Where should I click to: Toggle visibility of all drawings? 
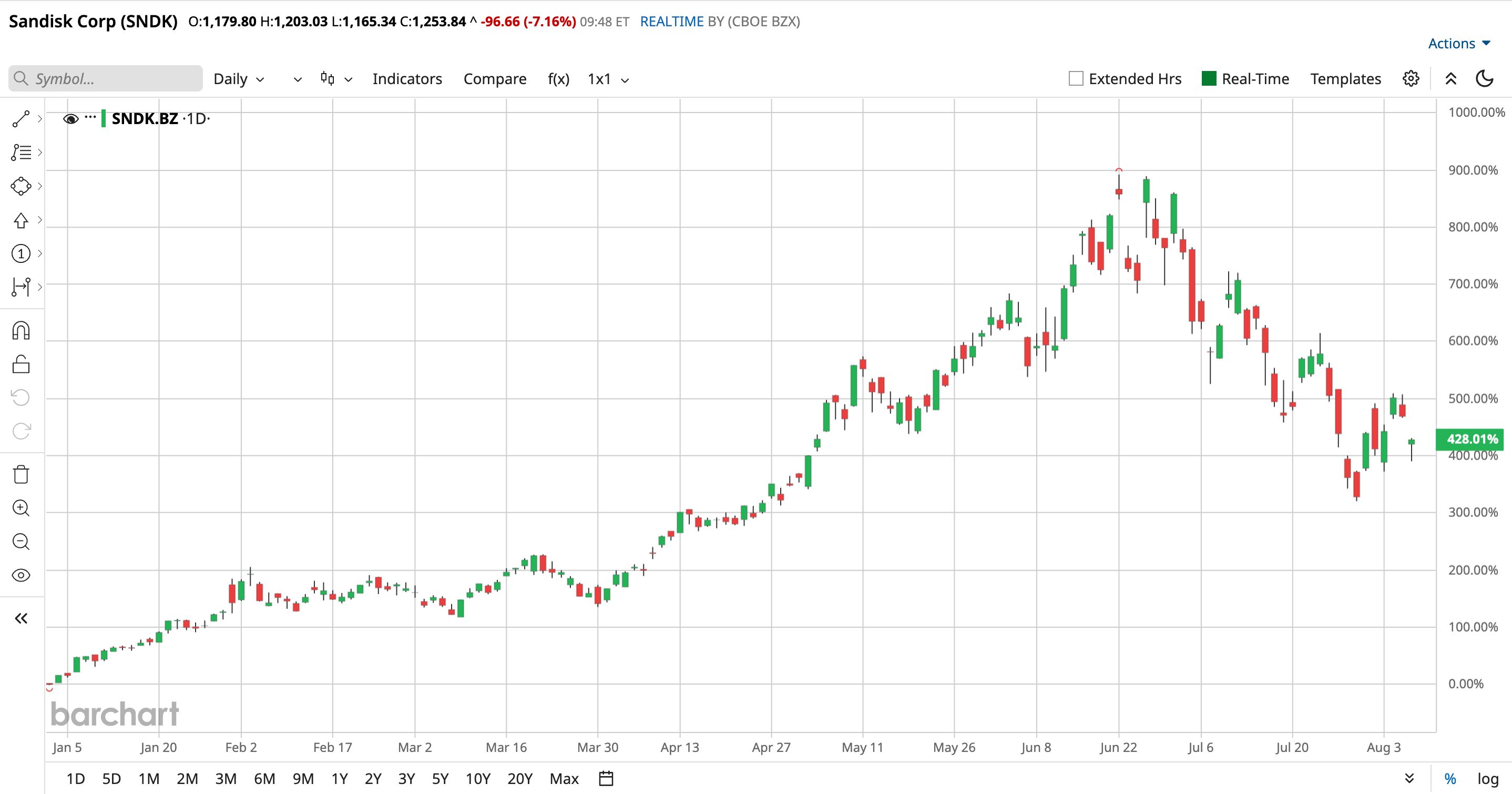[21, 576]
